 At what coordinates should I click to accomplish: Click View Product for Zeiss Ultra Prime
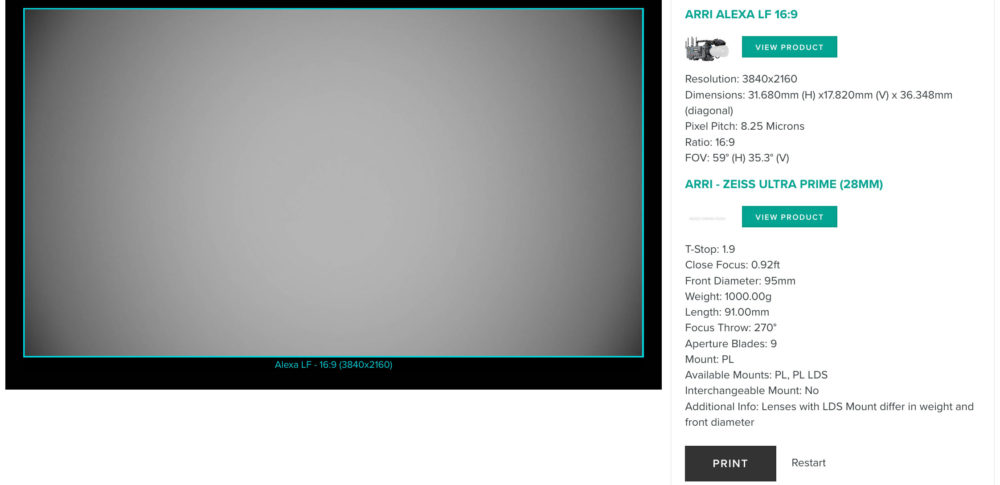[x=789, y=216]
